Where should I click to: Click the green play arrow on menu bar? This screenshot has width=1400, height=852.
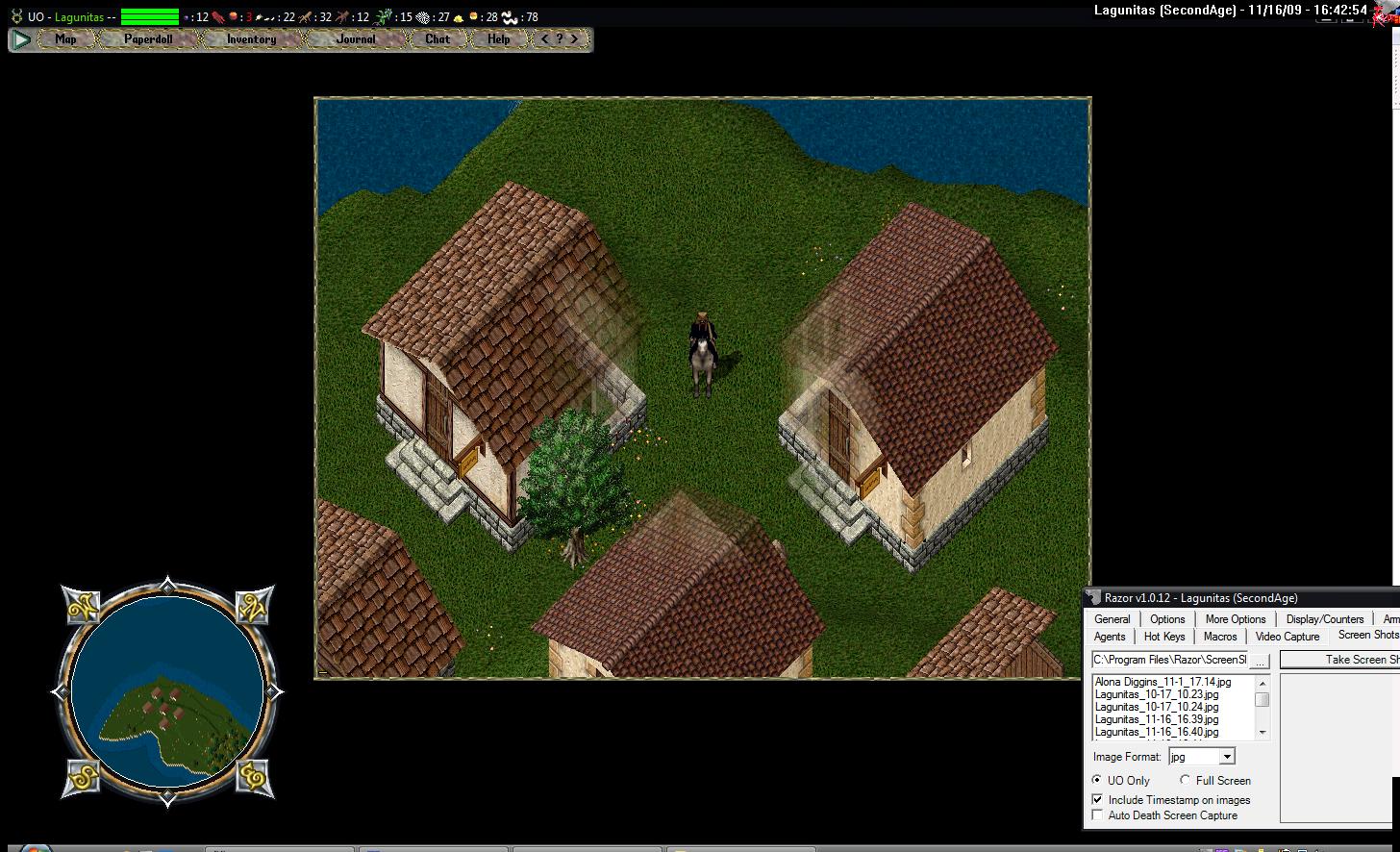(x=22, y=39)
